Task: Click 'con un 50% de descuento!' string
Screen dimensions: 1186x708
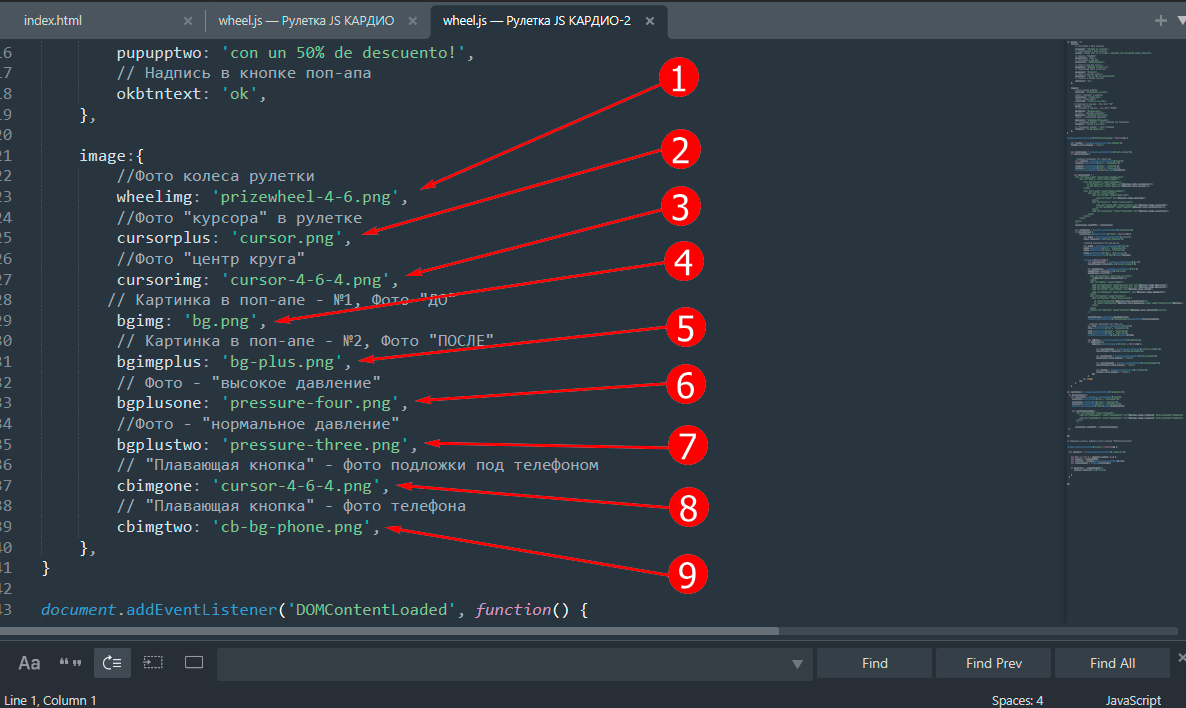Action: [x=344, y=53]
